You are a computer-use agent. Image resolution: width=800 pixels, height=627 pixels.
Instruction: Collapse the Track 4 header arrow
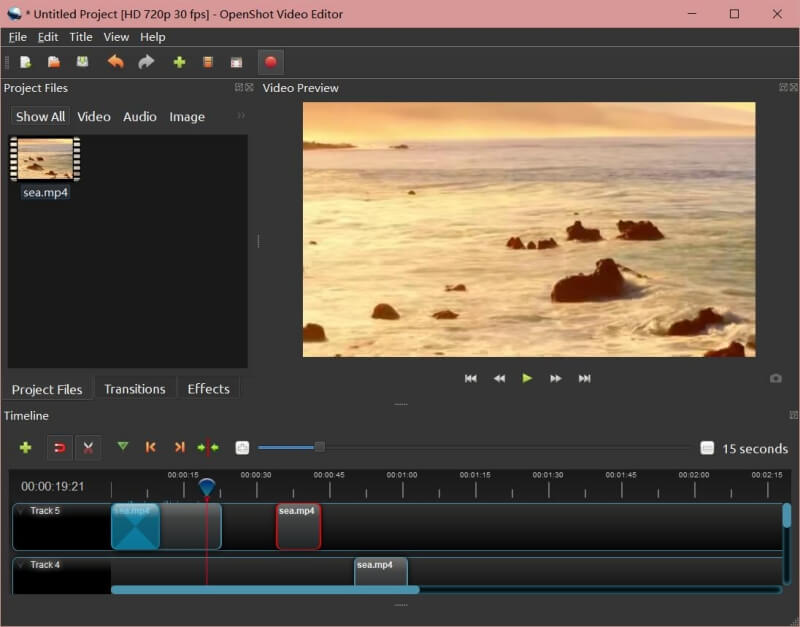(21, 565)
